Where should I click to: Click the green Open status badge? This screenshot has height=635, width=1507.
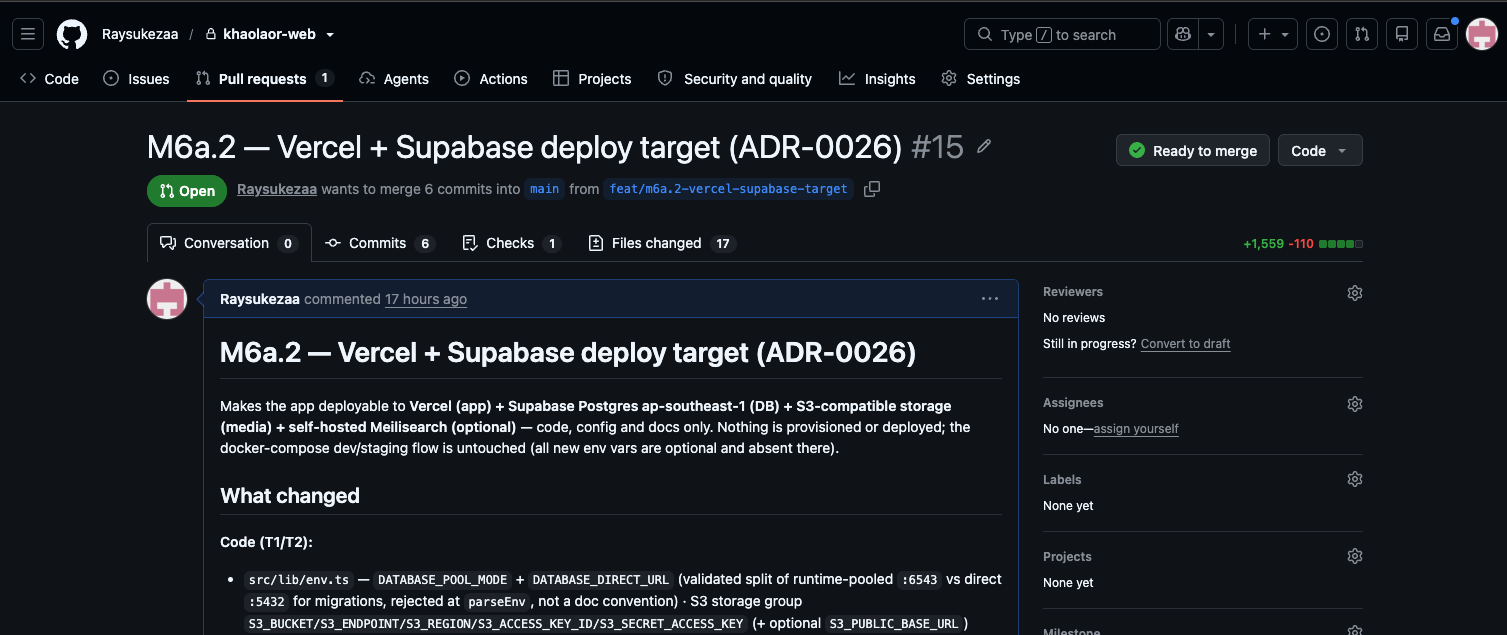187,191
